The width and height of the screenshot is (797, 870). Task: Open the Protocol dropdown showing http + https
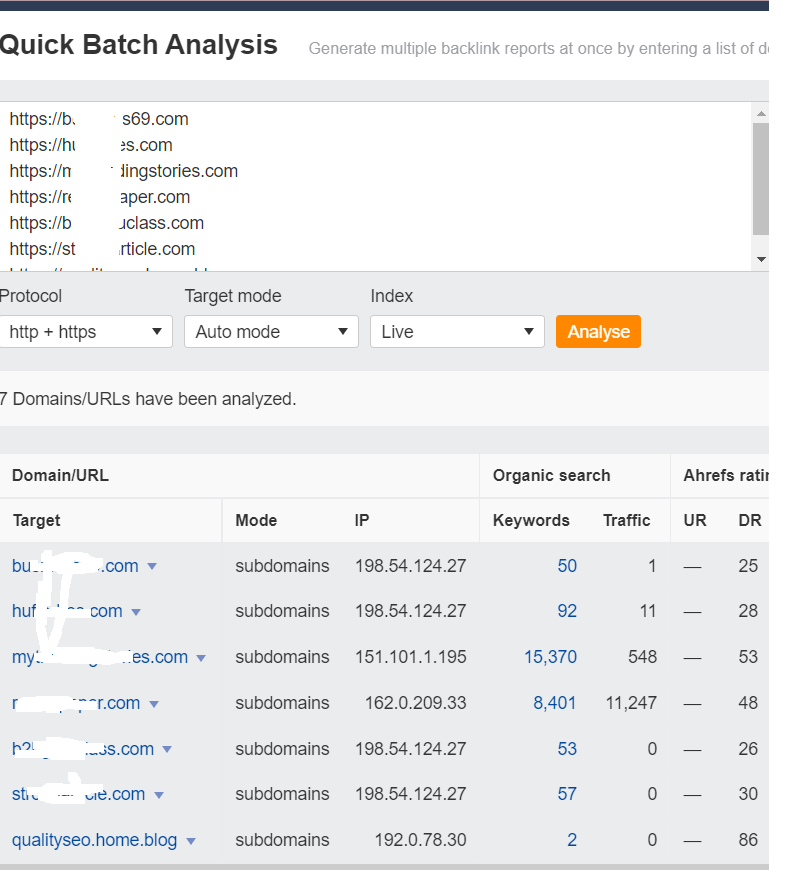click(86, 332)
